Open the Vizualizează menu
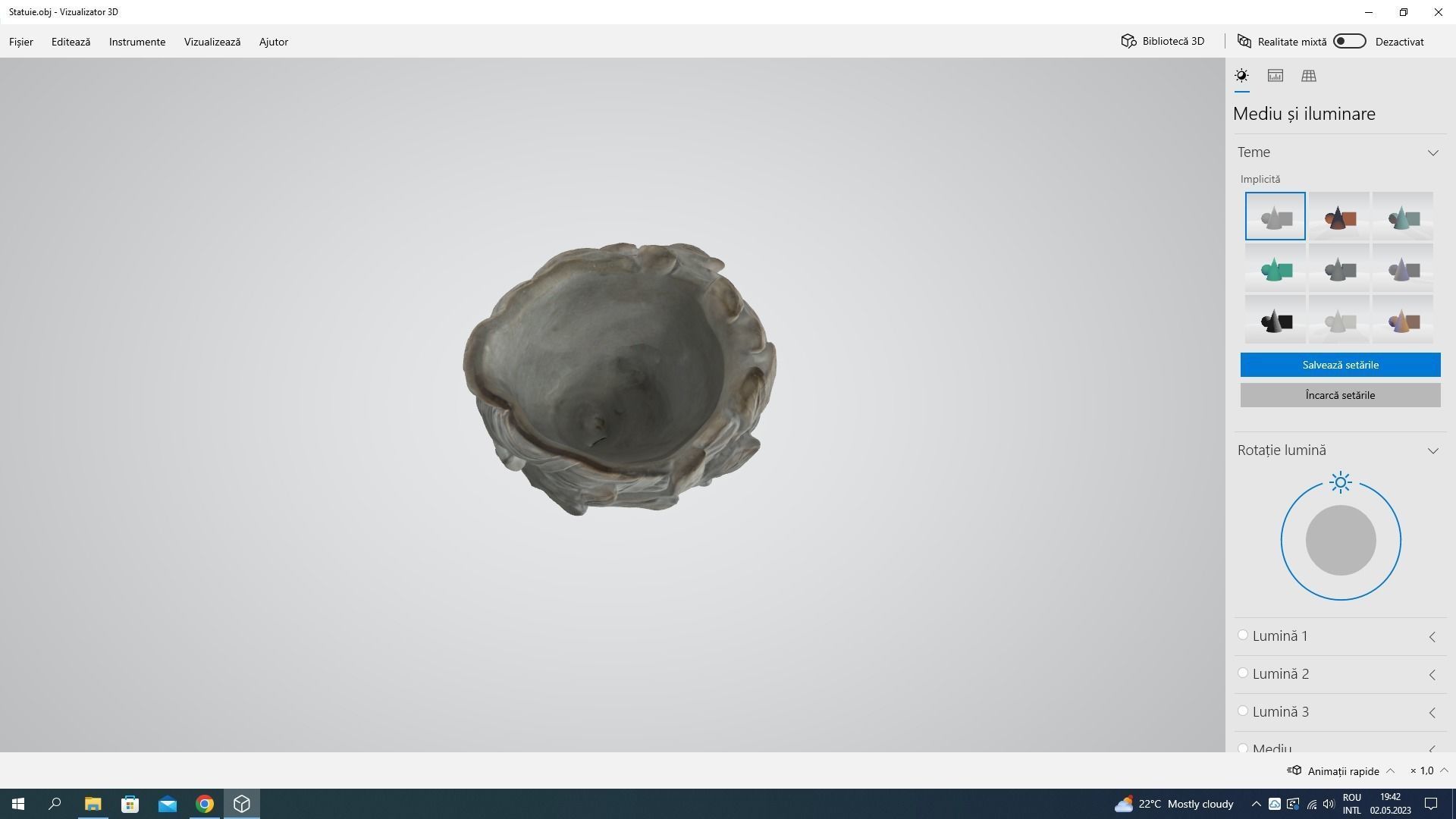This screenshot has width=1456, height=819. 212,42
